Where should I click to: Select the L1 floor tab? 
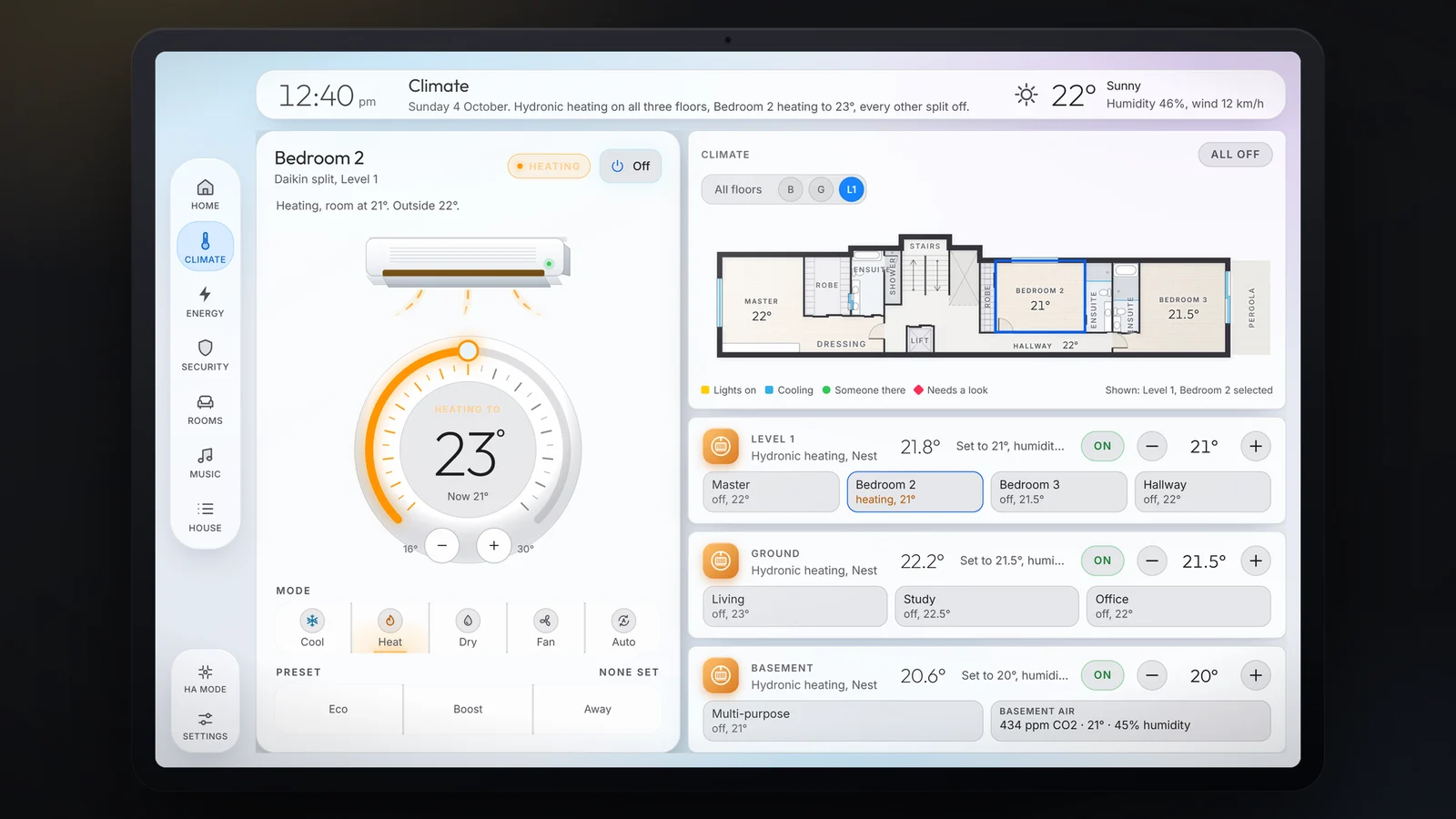click(x=852, y=189)
